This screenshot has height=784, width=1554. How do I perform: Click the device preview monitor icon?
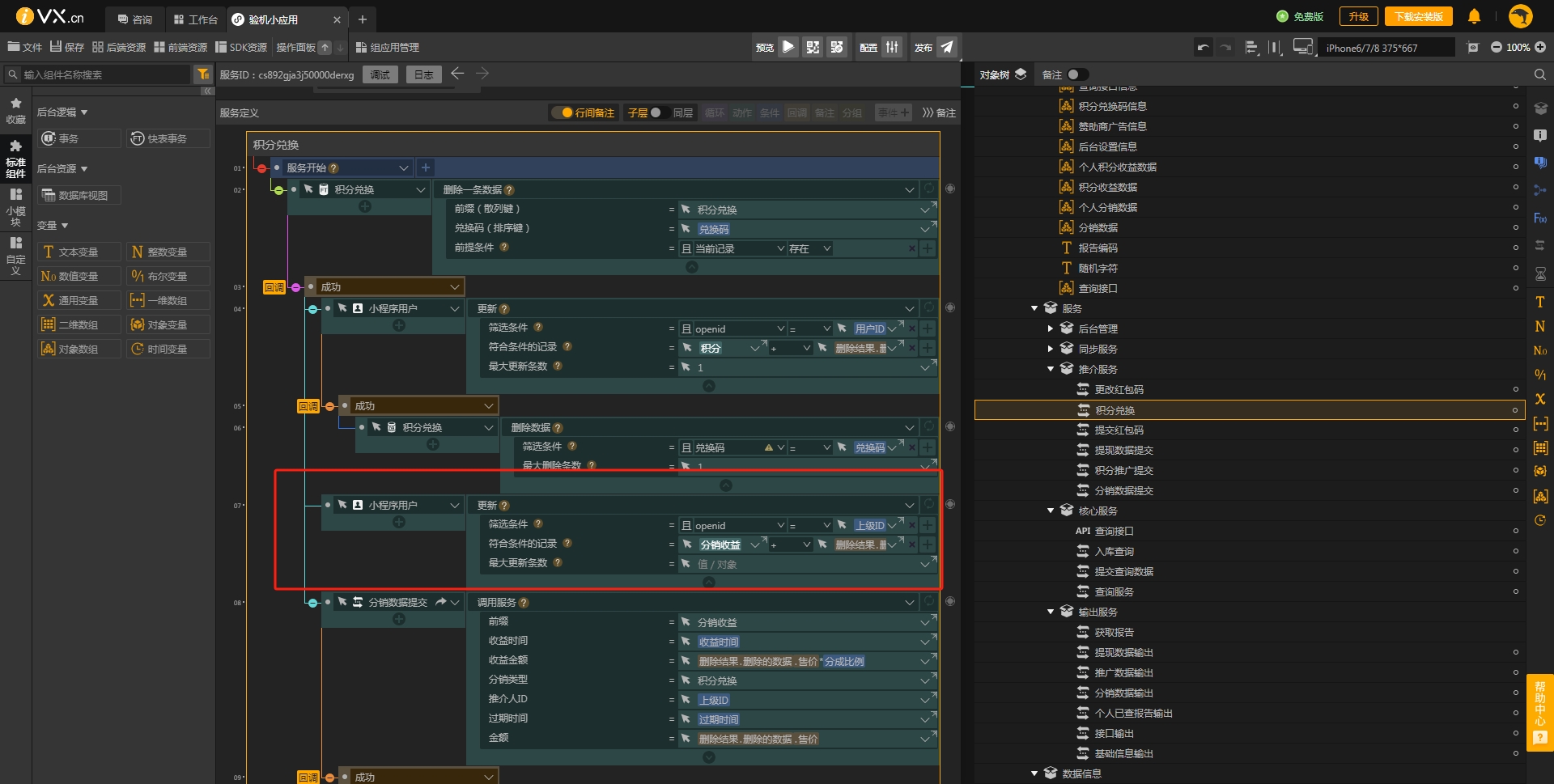coord(1303,48)
